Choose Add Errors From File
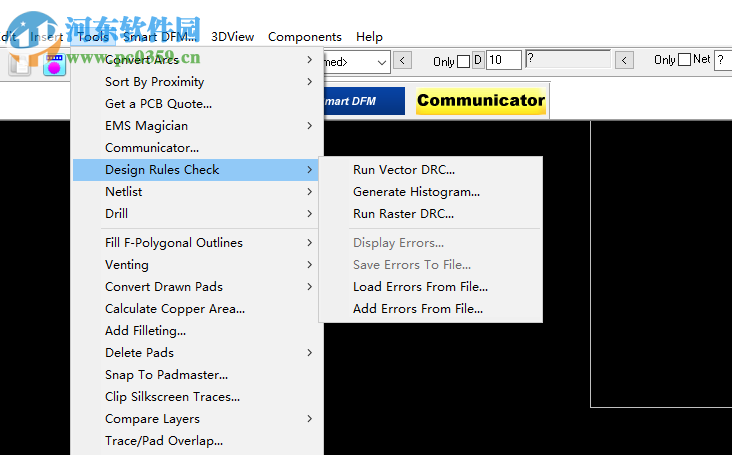Viewport: 732px width, 455px height. click(x=430, y=308)
